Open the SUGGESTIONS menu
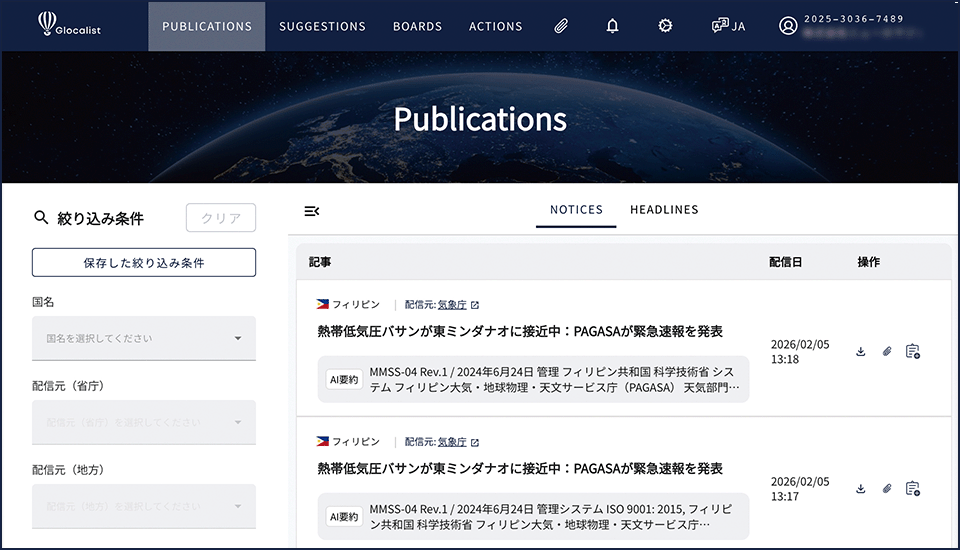The width and height of the screenshot is (960, 550). coord(322,26)
